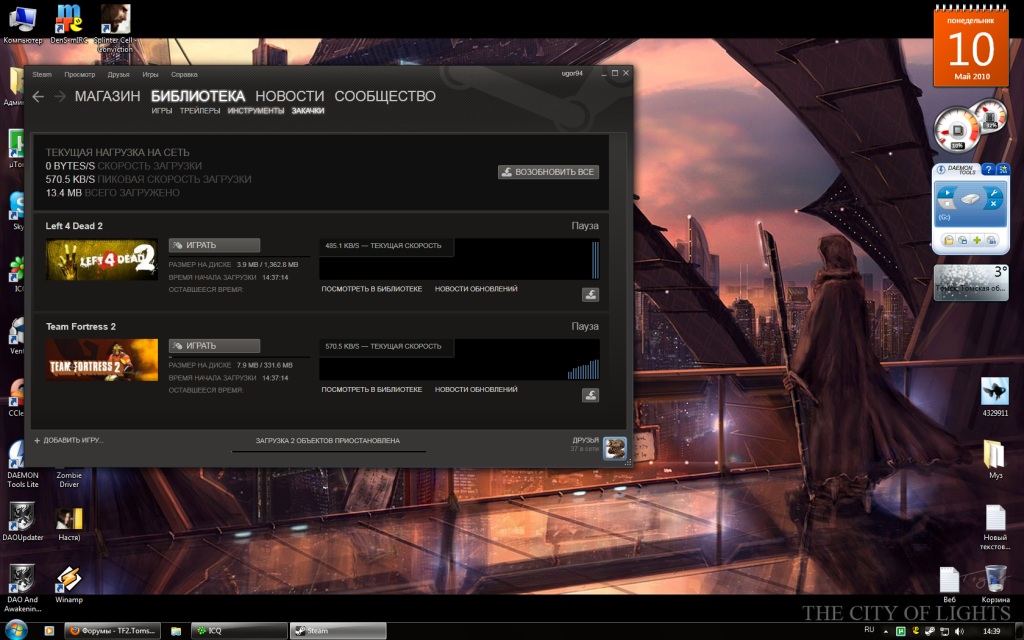Select the ИНСТРУМЕНТЫ library sub-tab
The height and width of the screenshot is (640, 1024).
[256, 111]
